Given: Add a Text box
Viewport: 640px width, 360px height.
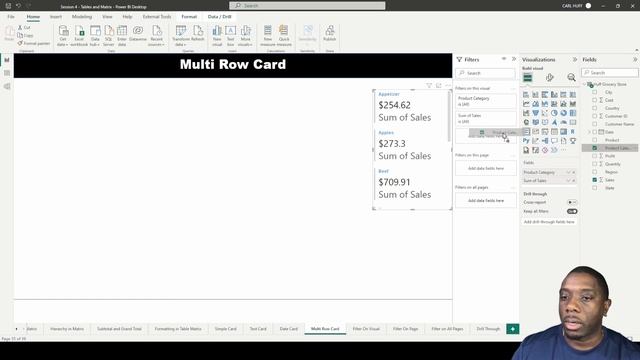Looking at the screenshot, I should (231, 36).
